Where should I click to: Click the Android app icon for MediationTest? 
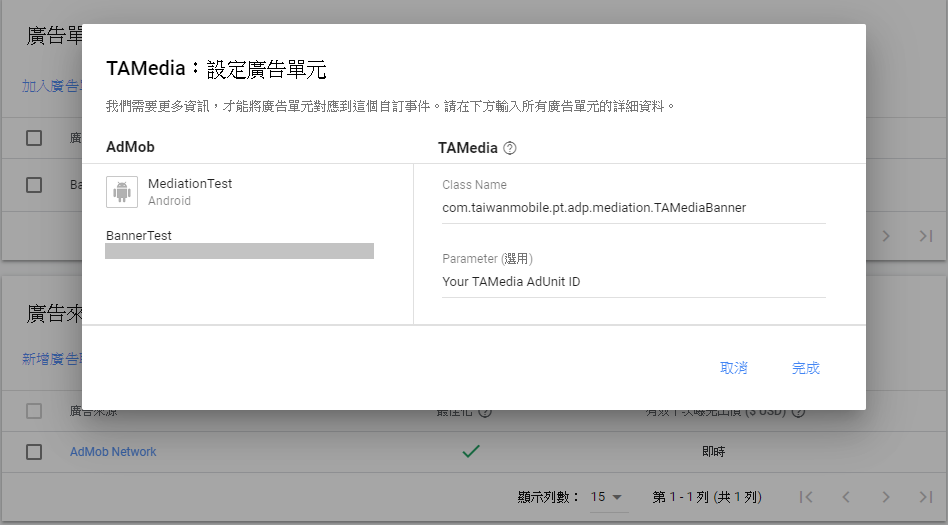pos(122,192)
